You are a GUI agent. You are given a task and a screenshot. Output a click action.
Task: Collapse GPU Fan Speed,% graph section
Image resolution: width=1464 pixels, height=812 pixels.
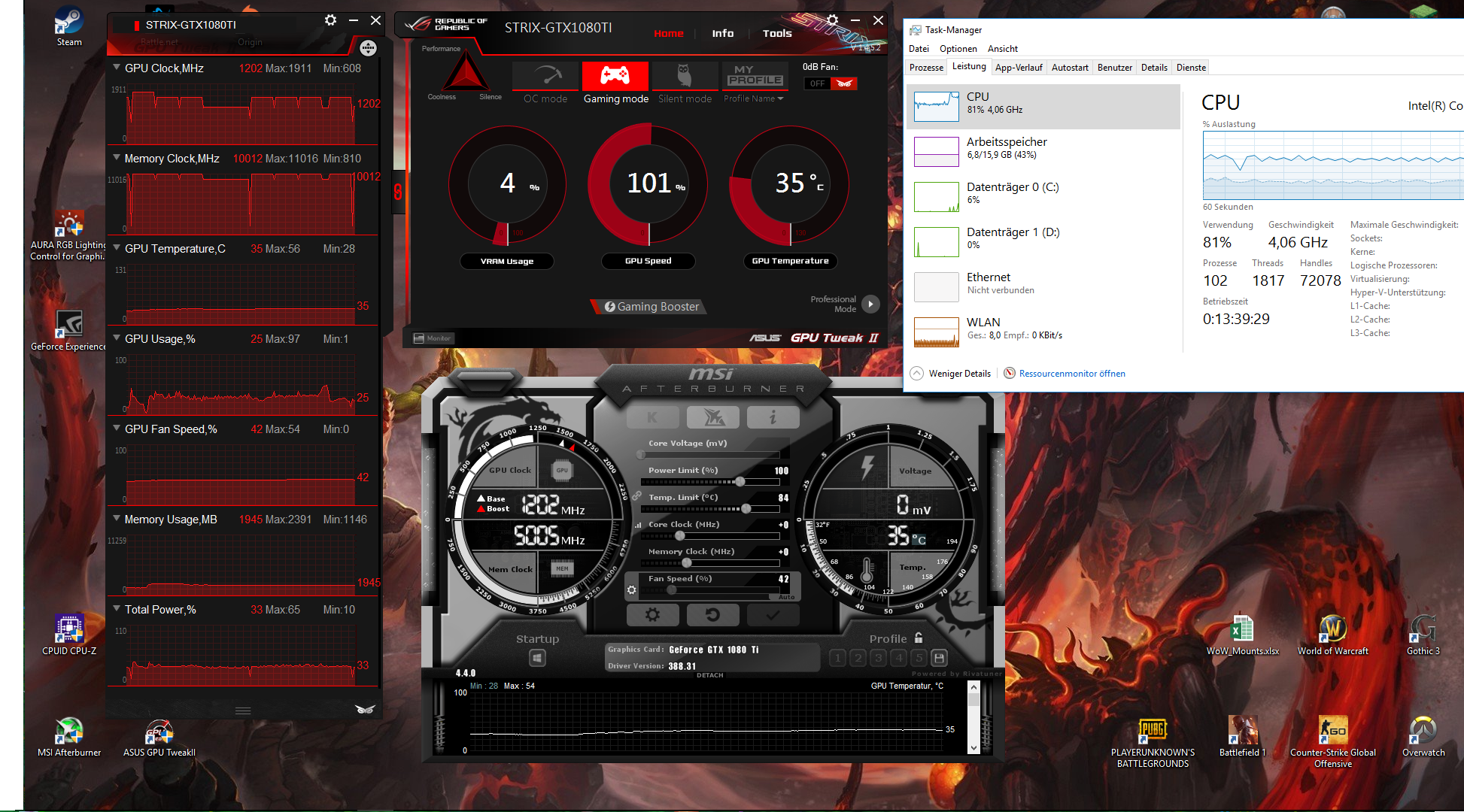pyautogui.click(x=117, y=429)
